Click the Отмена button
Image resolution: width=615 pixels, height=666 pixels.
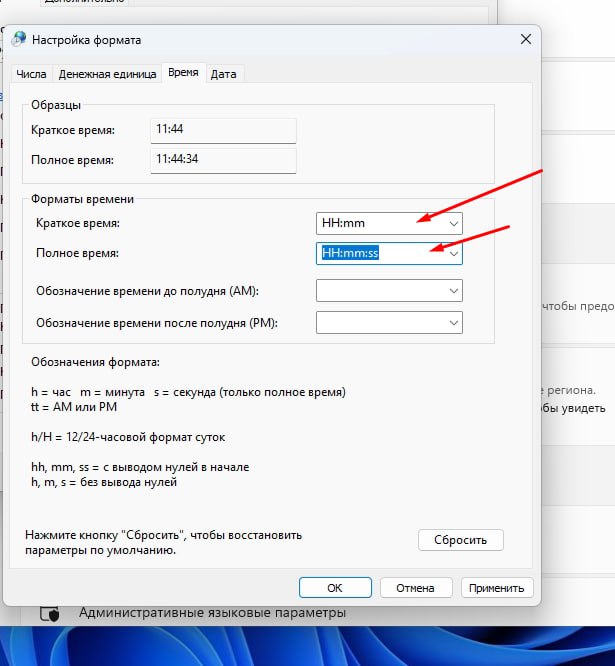(415, 588)
